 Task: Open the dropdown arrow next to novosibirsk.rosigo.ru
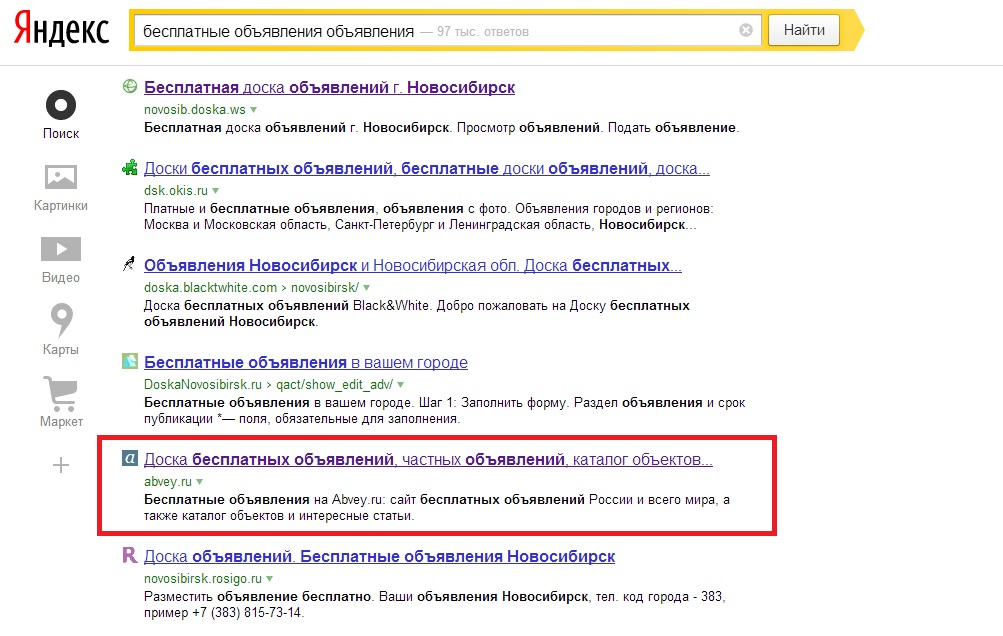269,578
